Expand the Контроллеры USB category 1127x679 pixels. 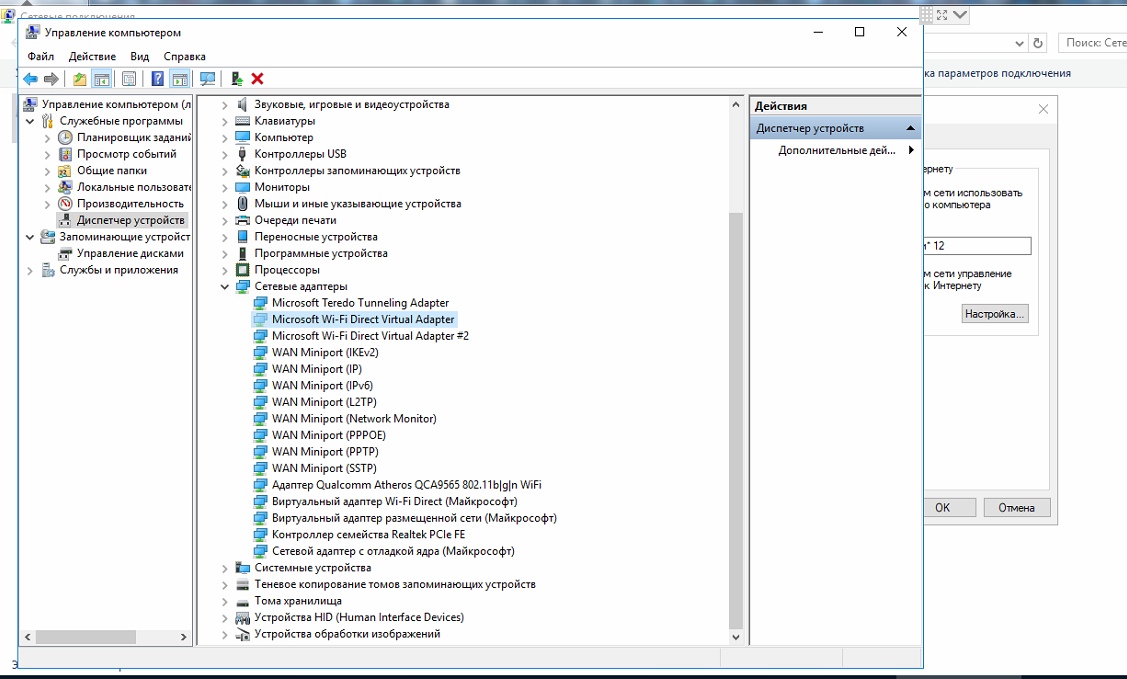tap(225, 154)
